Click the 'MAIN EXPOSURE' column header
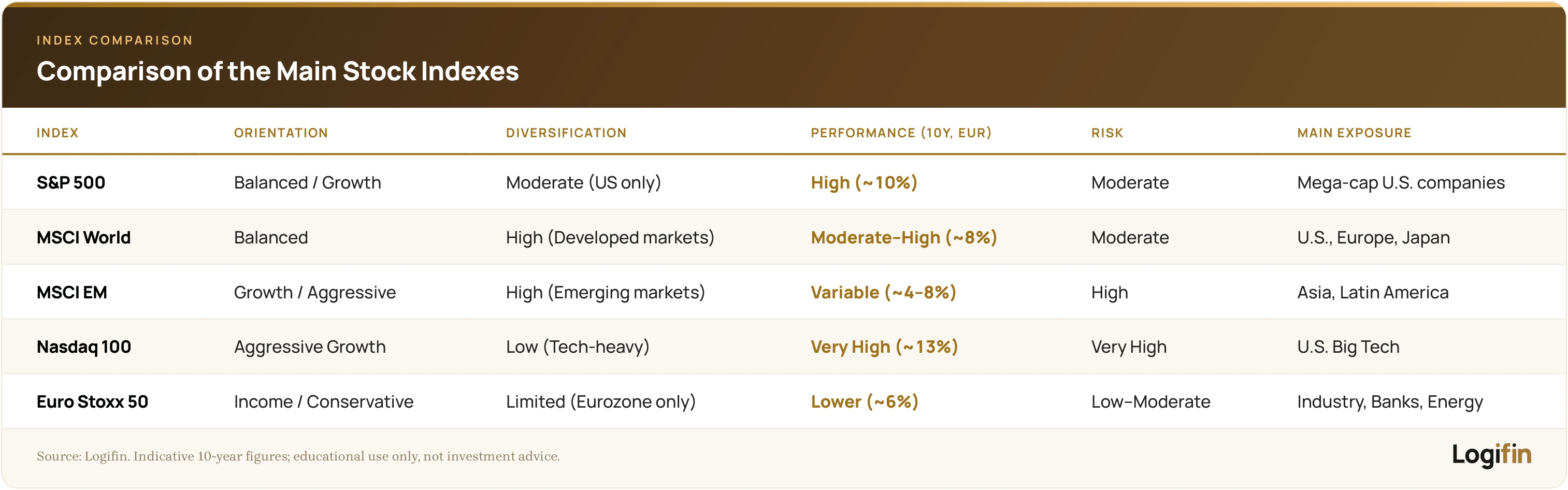 (x=1354, y=133)
